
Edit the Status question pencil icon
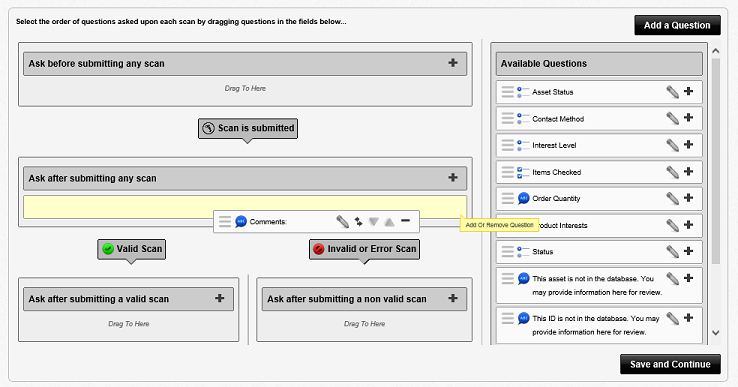pos(673,251)
